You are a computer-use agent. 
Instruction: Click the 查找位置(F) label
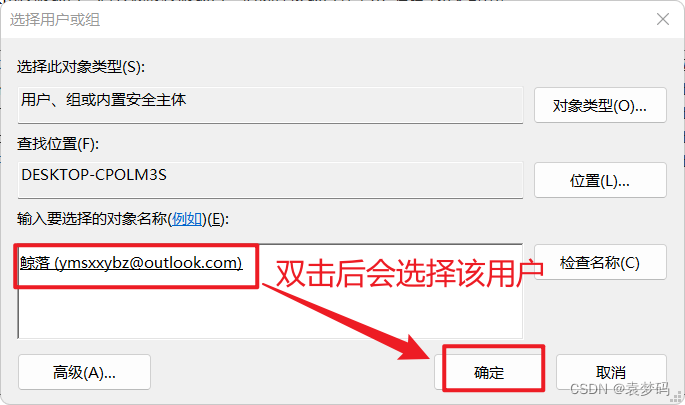click(58, 144)
